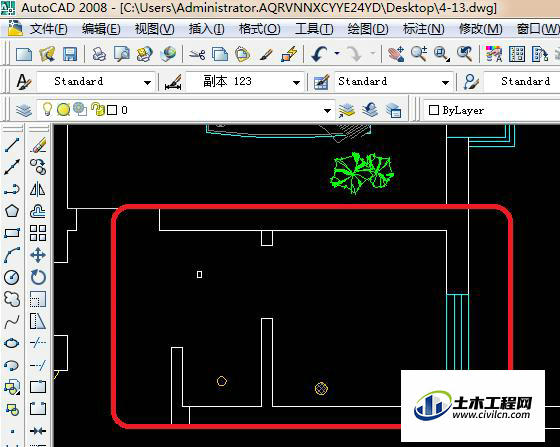This screenshot has width=560, height=447.
Task: Open the Layer Properties Manager
Action: [24, 110]
